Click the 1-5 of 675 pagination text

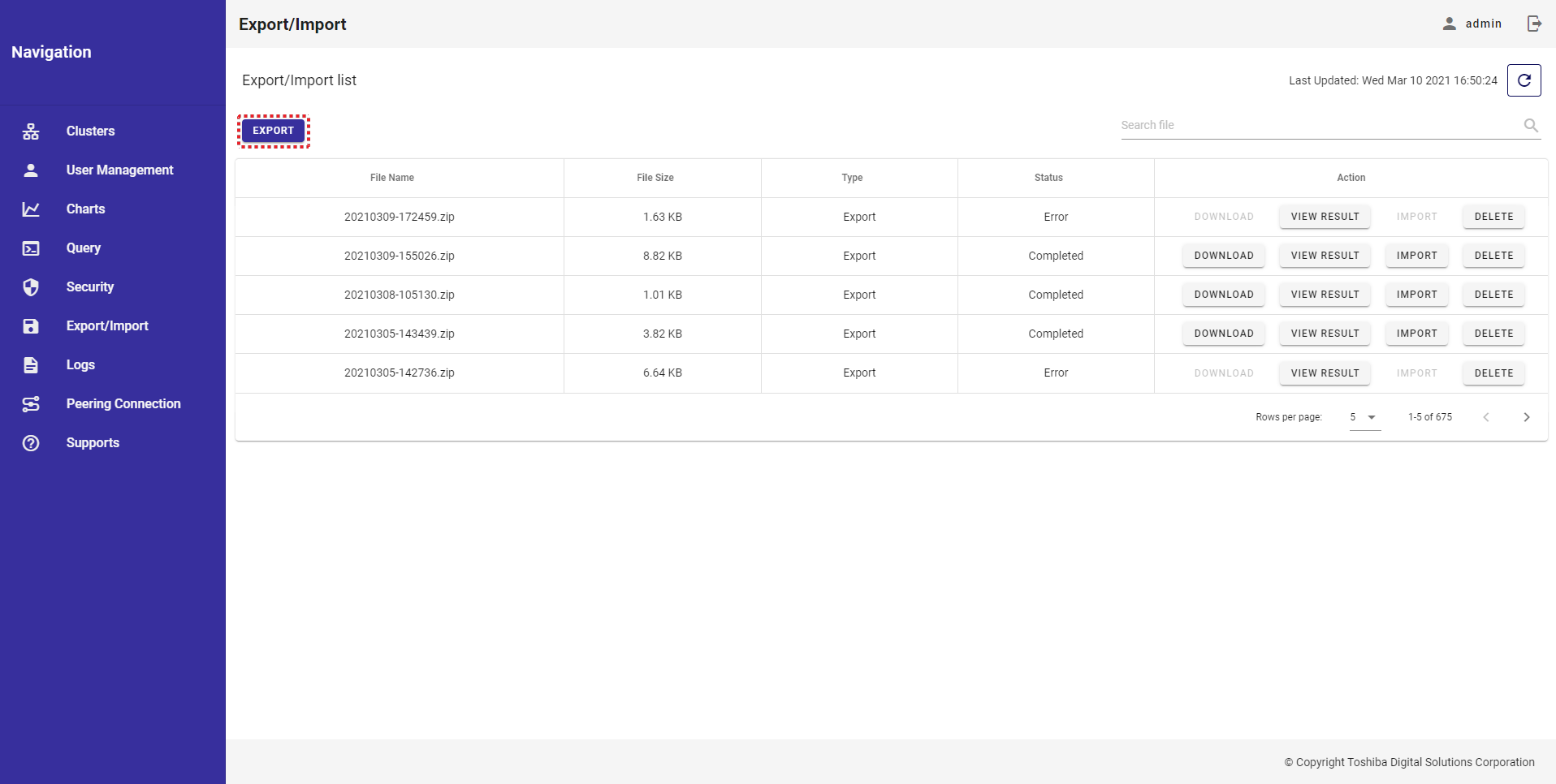pos(1430,417)
